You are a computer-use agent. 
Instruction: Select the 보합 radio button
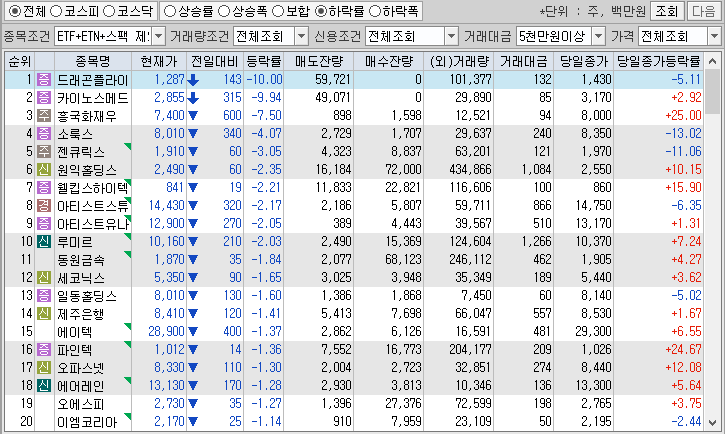pyautogui.click(x=277, y=11)
